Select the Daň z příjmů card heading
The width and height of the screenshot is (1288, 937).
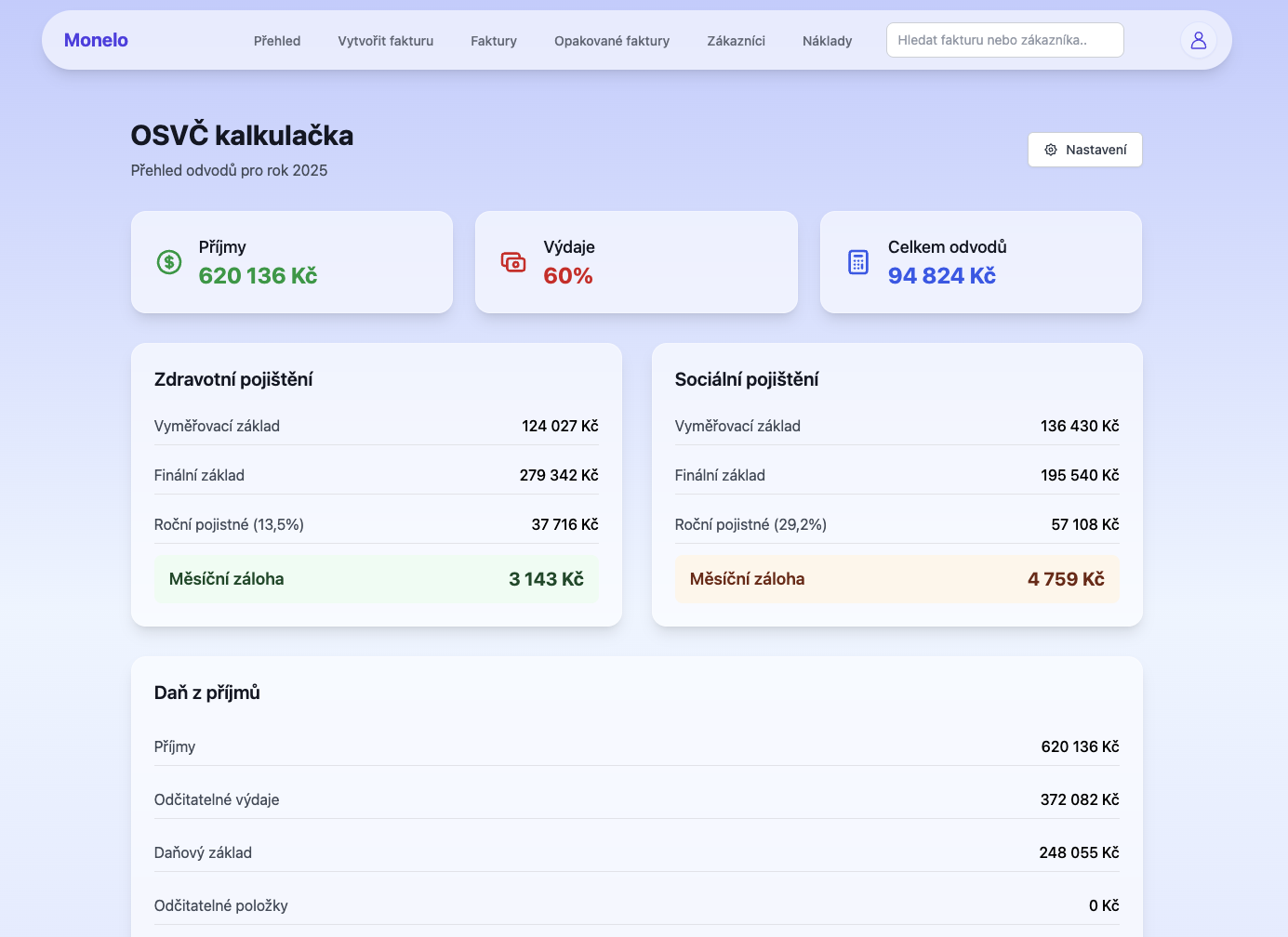[206, 692]
